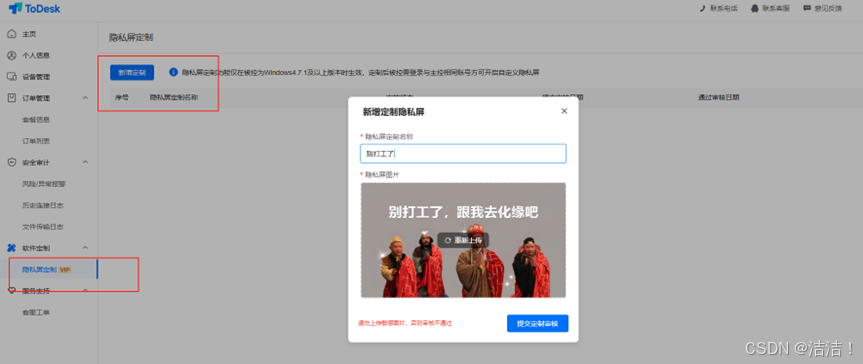
Task: Collapse the 软件定制 section chevron
Action: [85, 248]
